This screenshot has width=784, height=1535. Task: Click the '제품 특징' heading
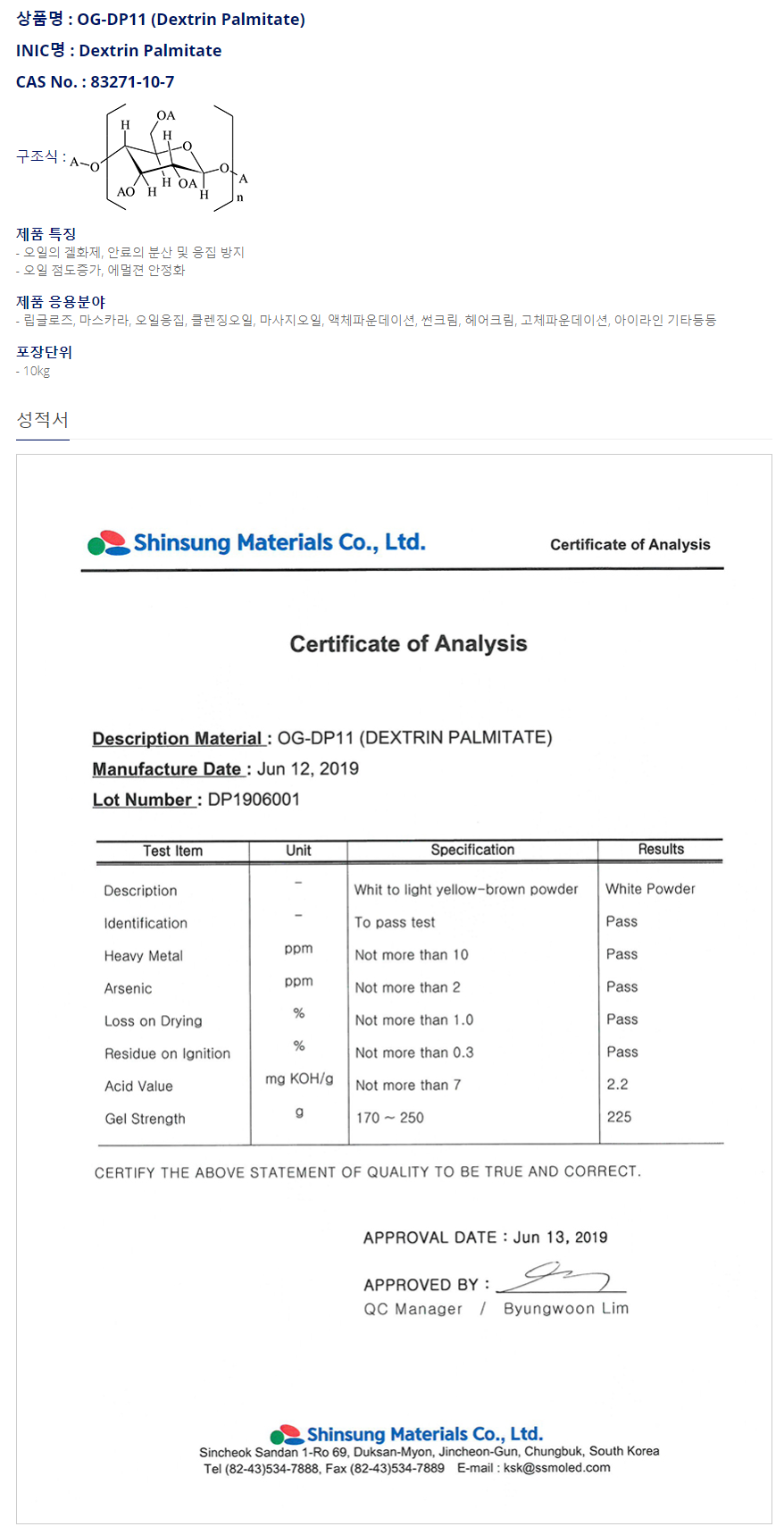click(46, 234)
